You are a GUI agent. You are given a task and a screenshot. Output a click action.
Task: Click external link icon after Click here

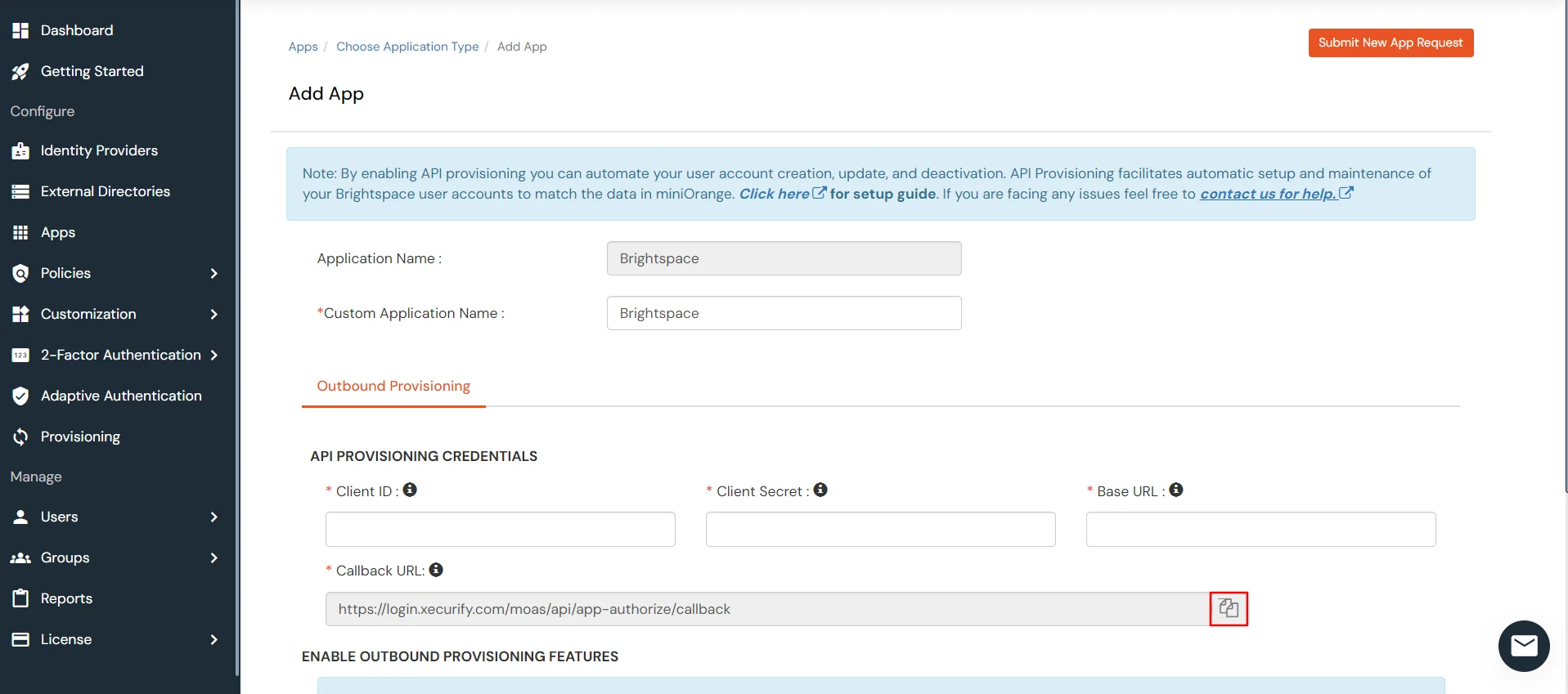[x=819, y=193]
